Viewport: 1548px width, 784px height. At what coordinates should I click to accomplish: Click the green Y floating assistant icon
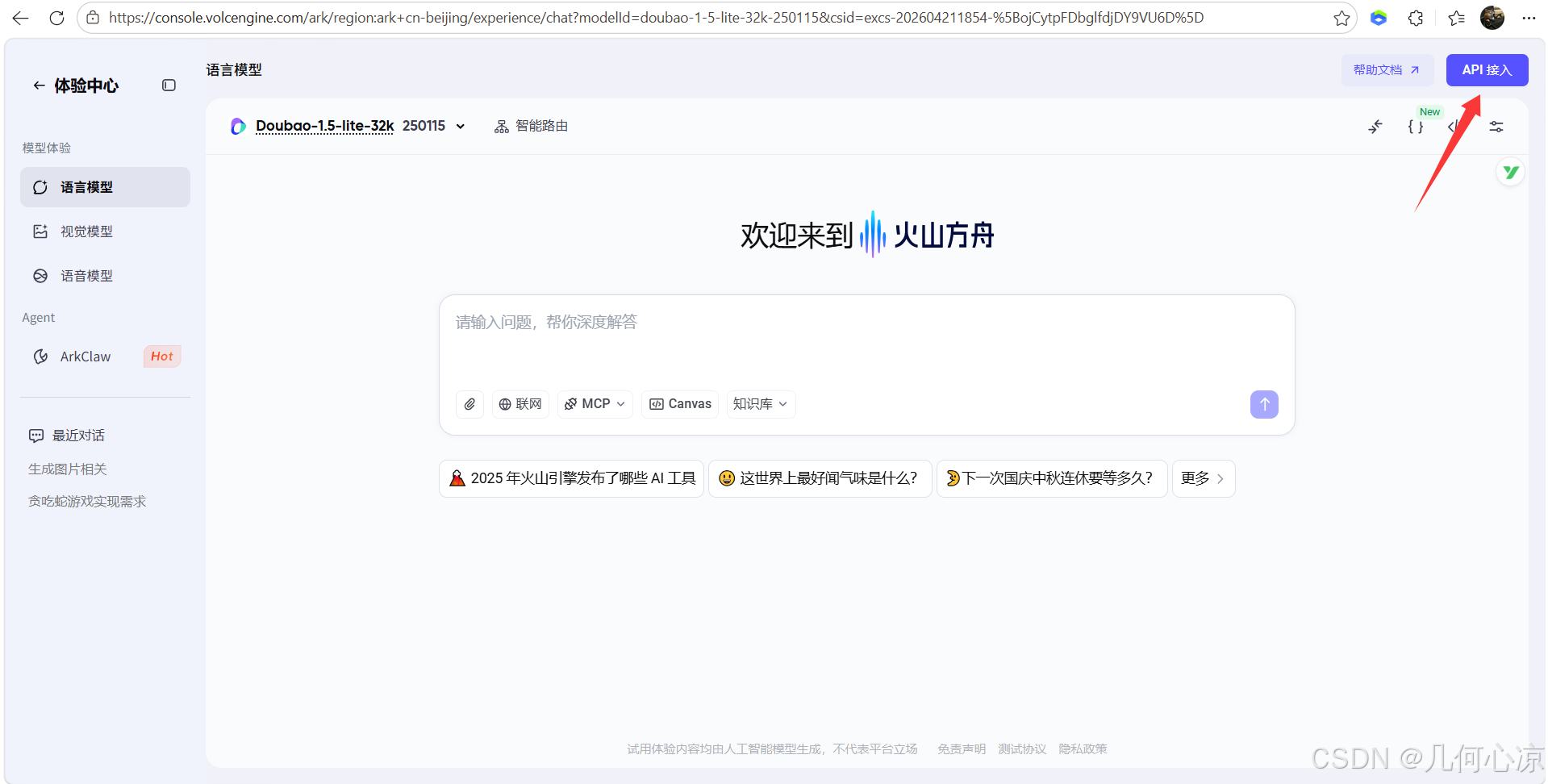[x=1510, y=172]
